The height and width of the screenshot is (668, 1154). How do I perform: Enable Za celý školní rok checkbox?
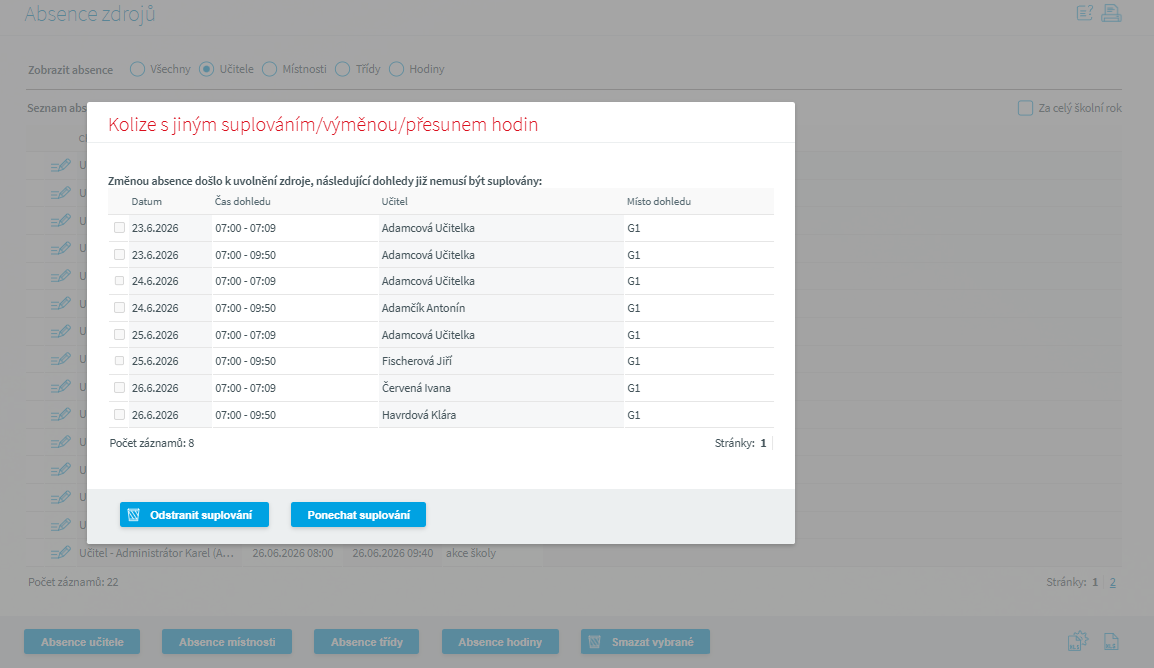pos(1025,108)
